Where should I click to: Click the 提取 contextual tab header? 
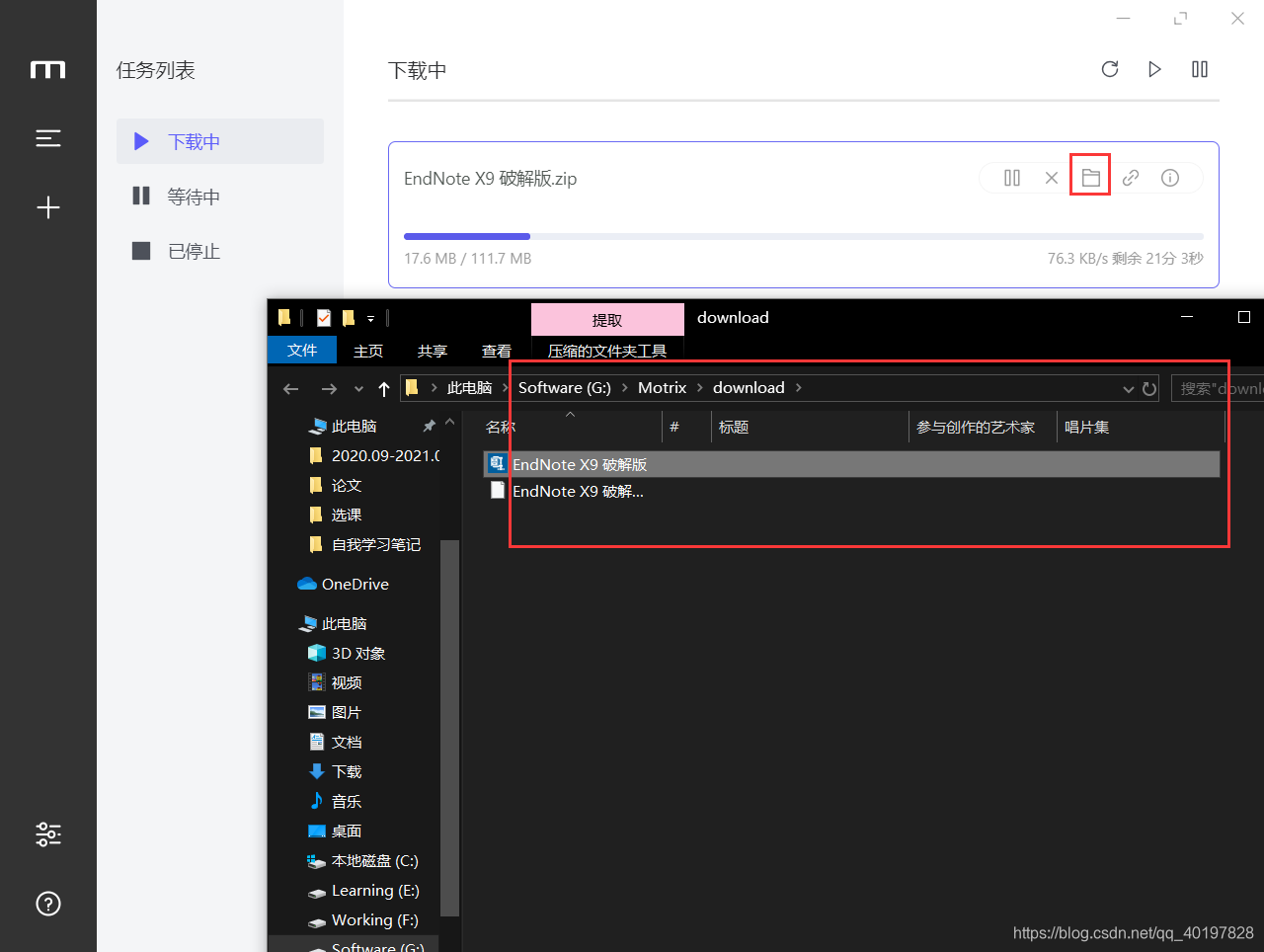607,320
